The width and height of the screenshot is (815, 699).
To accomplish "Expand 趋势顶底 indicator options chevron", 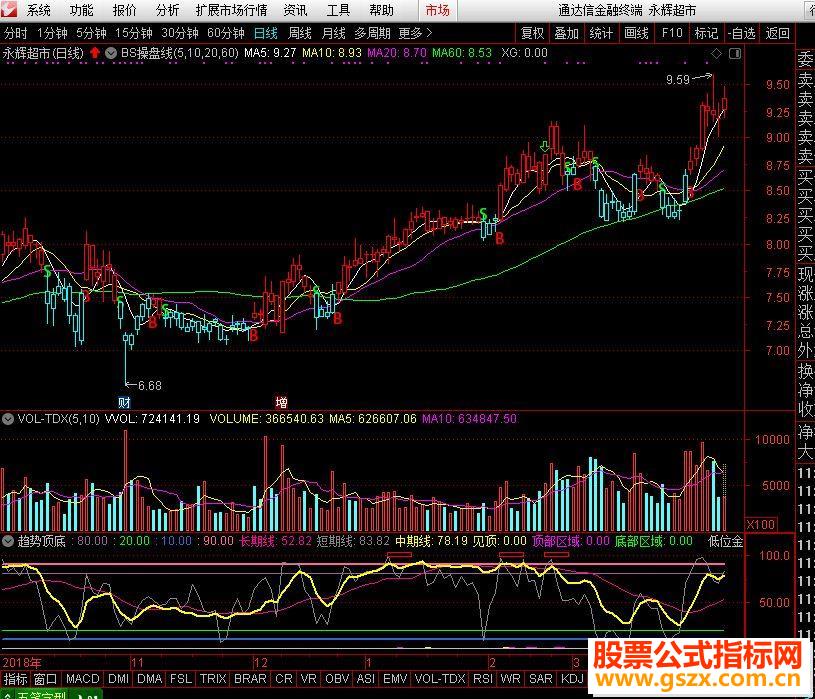I will [8, 541].
